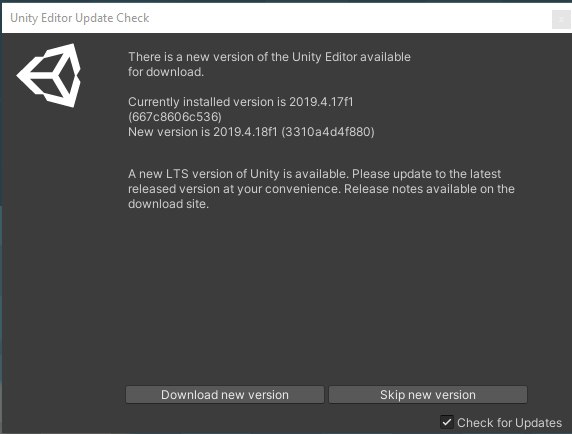Click the new hash (3310a4d4f880) text
Screen dimensions: 572x434
(328, 132)
